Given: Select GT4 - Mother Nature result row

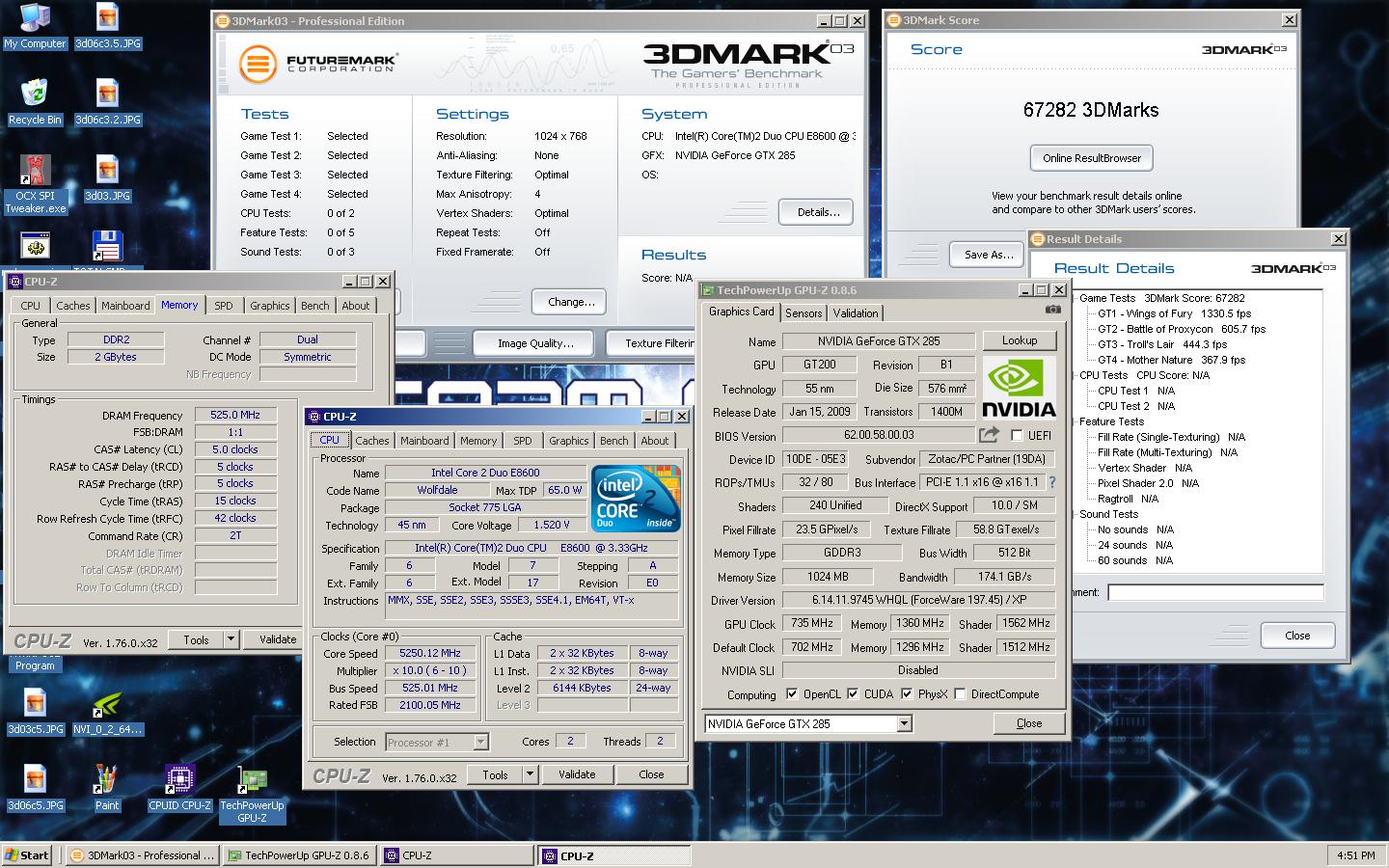Looking at the screenshot, I should coord(1171,360).
